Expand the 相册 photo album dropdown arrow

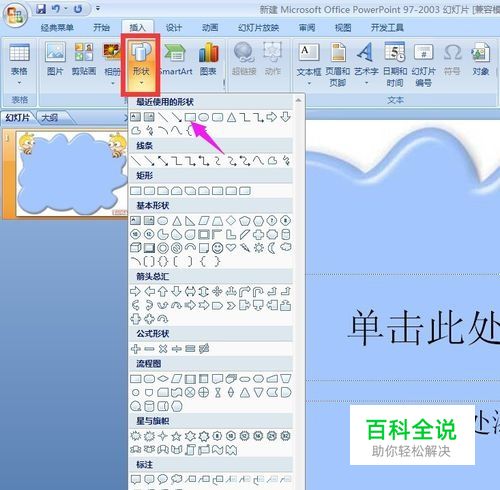(x=112, y=83)
